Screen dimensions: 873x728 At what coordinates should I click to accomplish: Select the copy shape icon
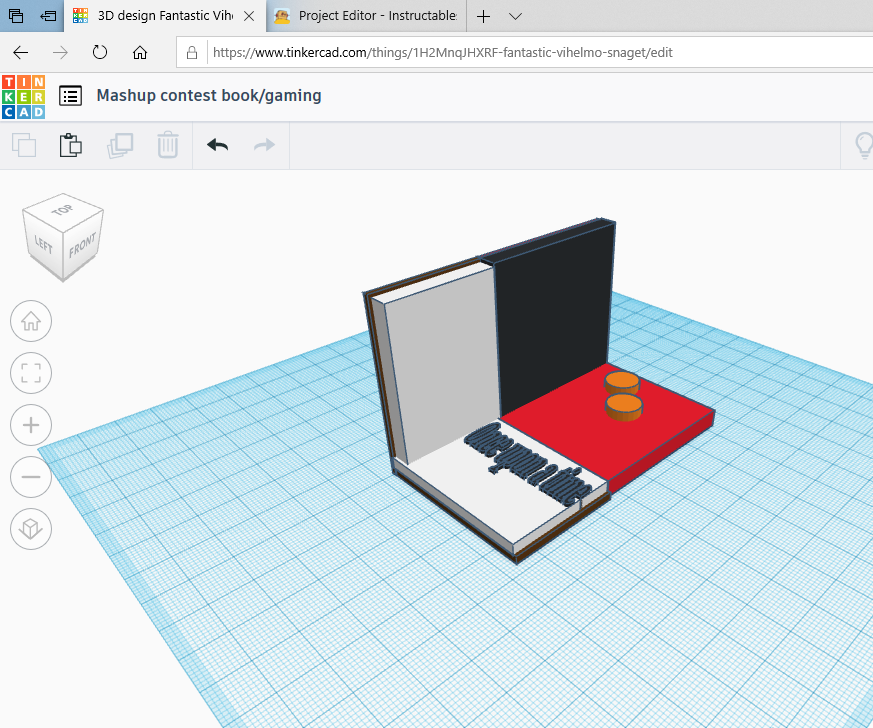tap(24, 145)
